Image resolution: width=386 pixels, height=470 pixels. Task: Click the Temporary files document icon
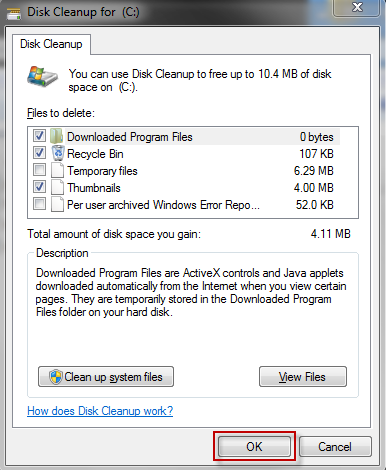click(57, 170)
